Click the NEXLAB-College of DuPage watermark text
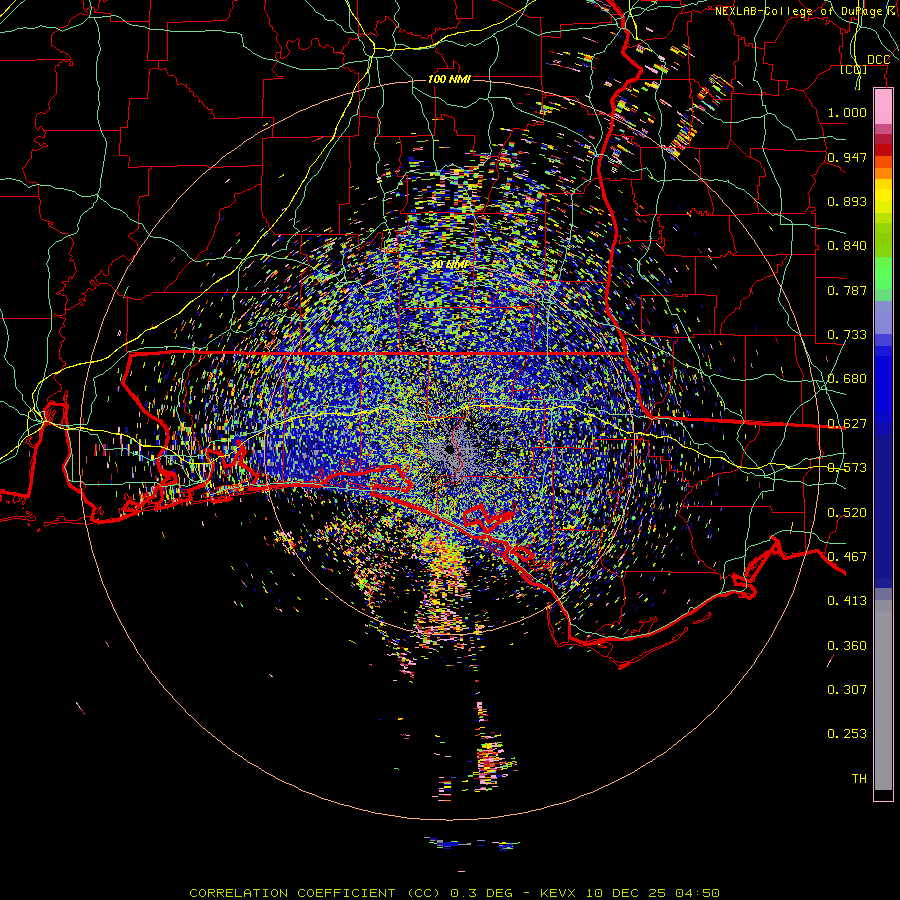The width and height of the screenshot is (900, 900). pos(805,11)
